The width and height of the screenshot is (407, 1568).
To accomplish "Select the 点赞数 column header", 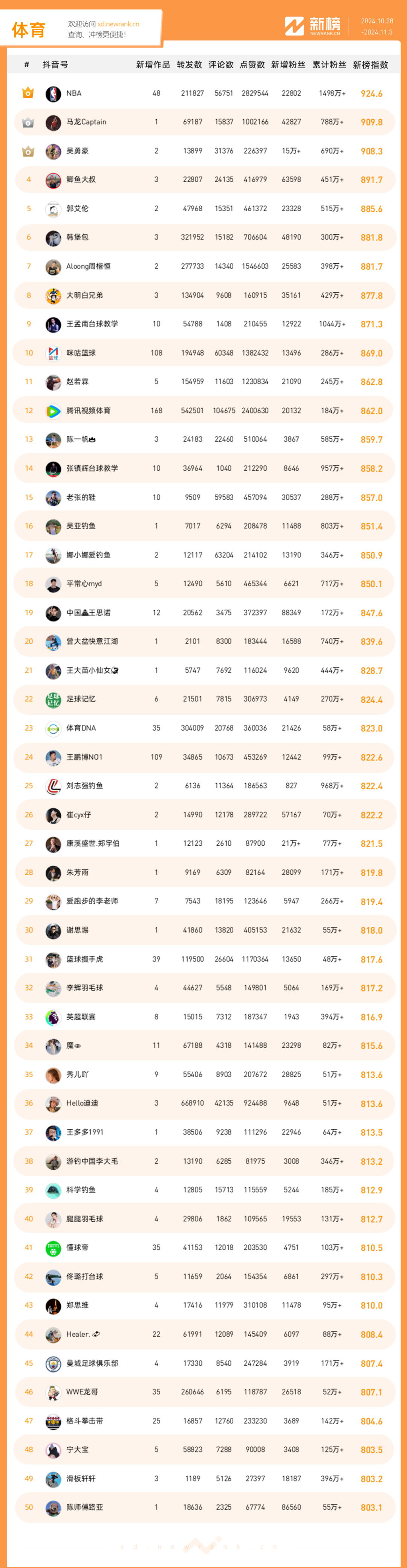I will pos(252,65).
